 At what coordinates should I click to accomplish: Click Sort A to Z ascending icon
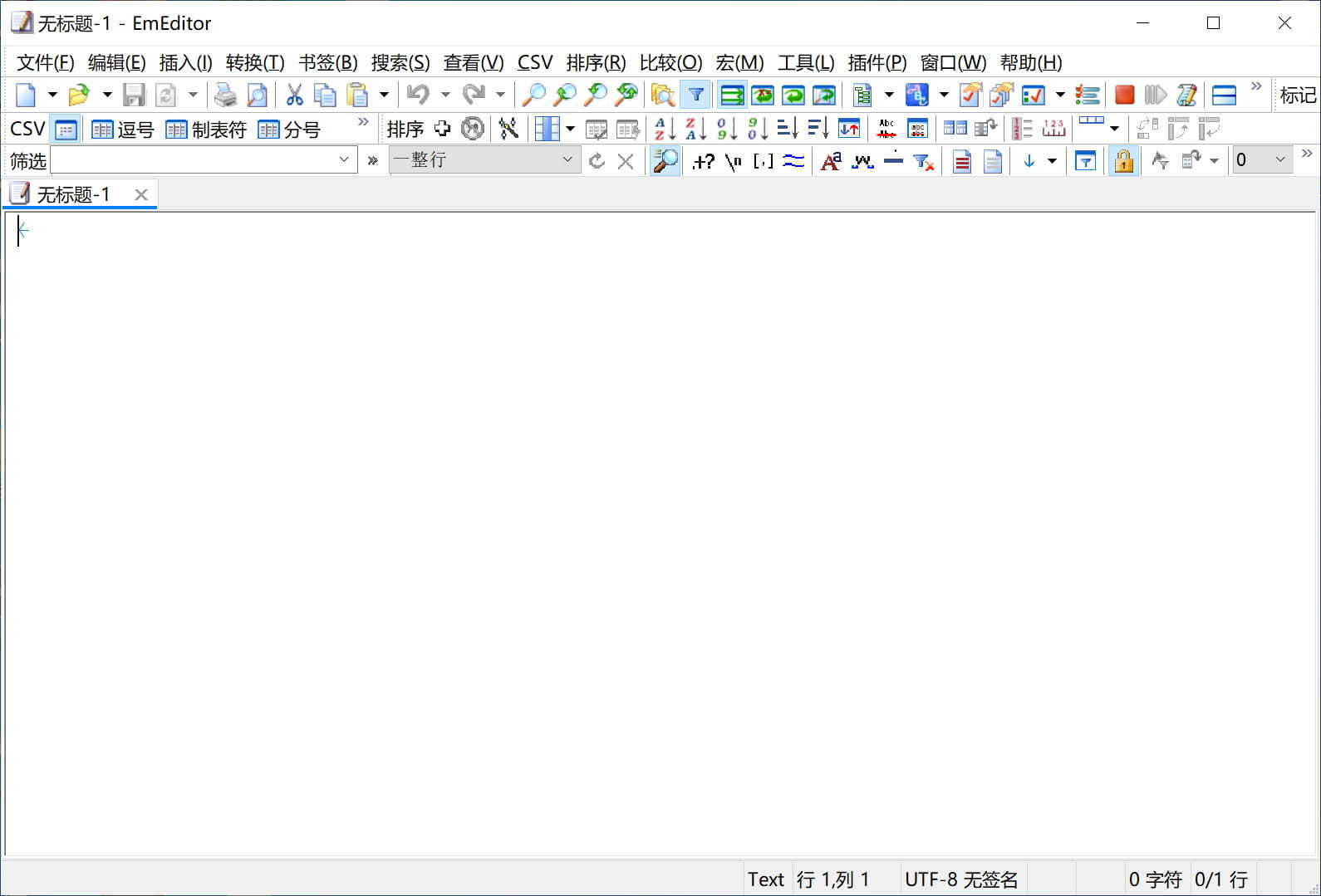pos(665,129)
